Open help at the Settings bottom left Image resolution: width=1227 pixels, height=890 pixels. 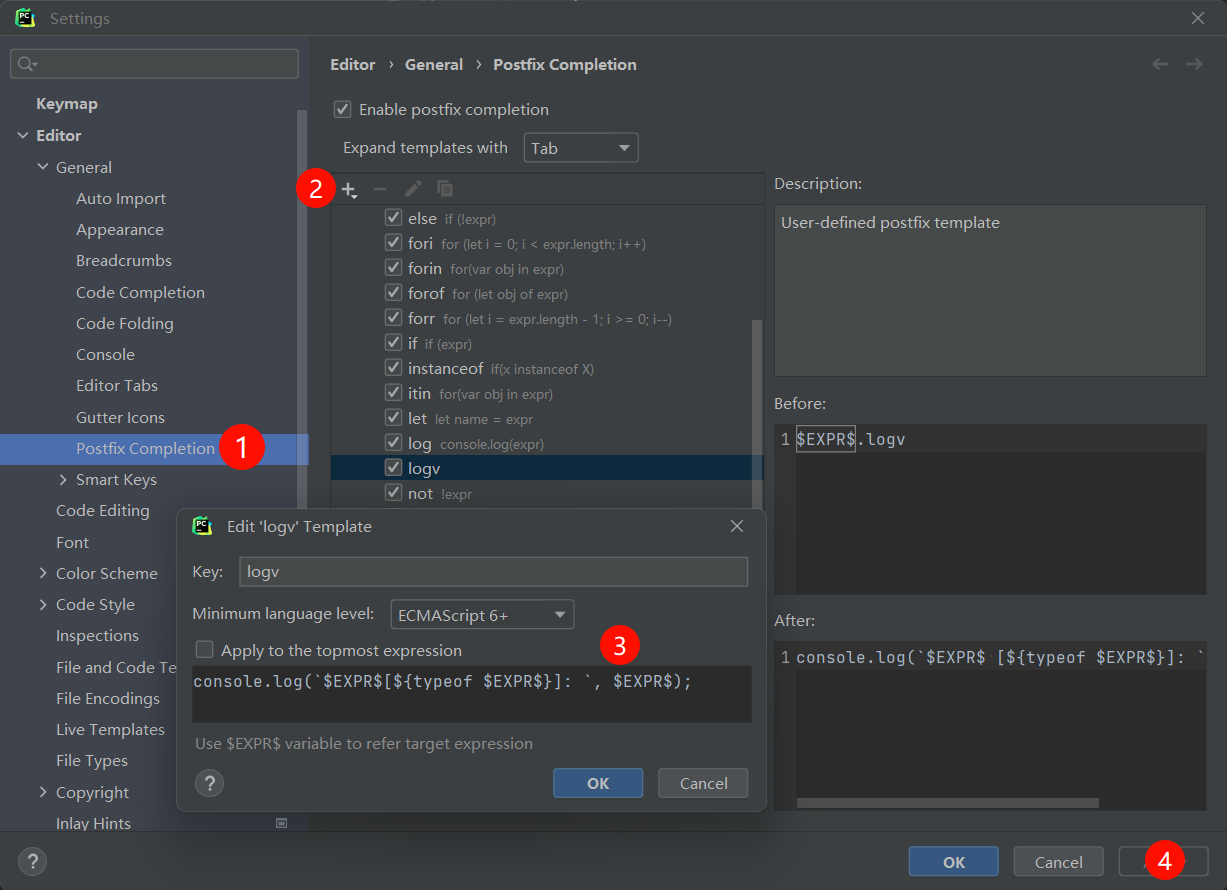(32, 861)
